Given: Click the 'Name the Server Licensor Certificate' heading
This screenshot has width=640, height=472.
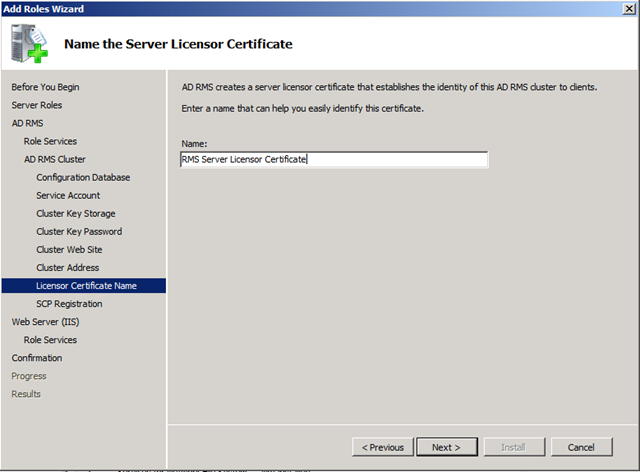Looking at the screenshot, I should [x=178, y=44].
